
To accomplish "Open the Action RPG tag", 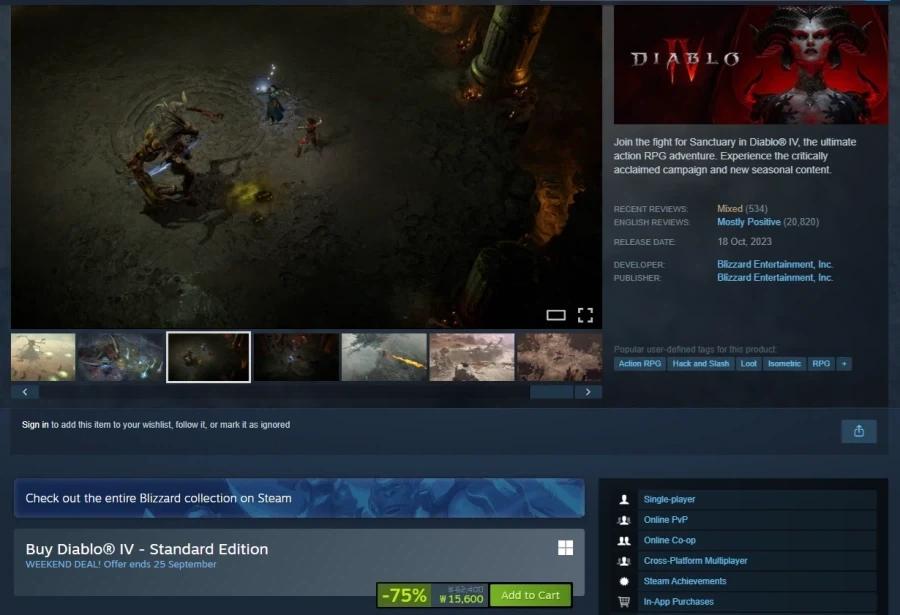I will tap(639, 363).
